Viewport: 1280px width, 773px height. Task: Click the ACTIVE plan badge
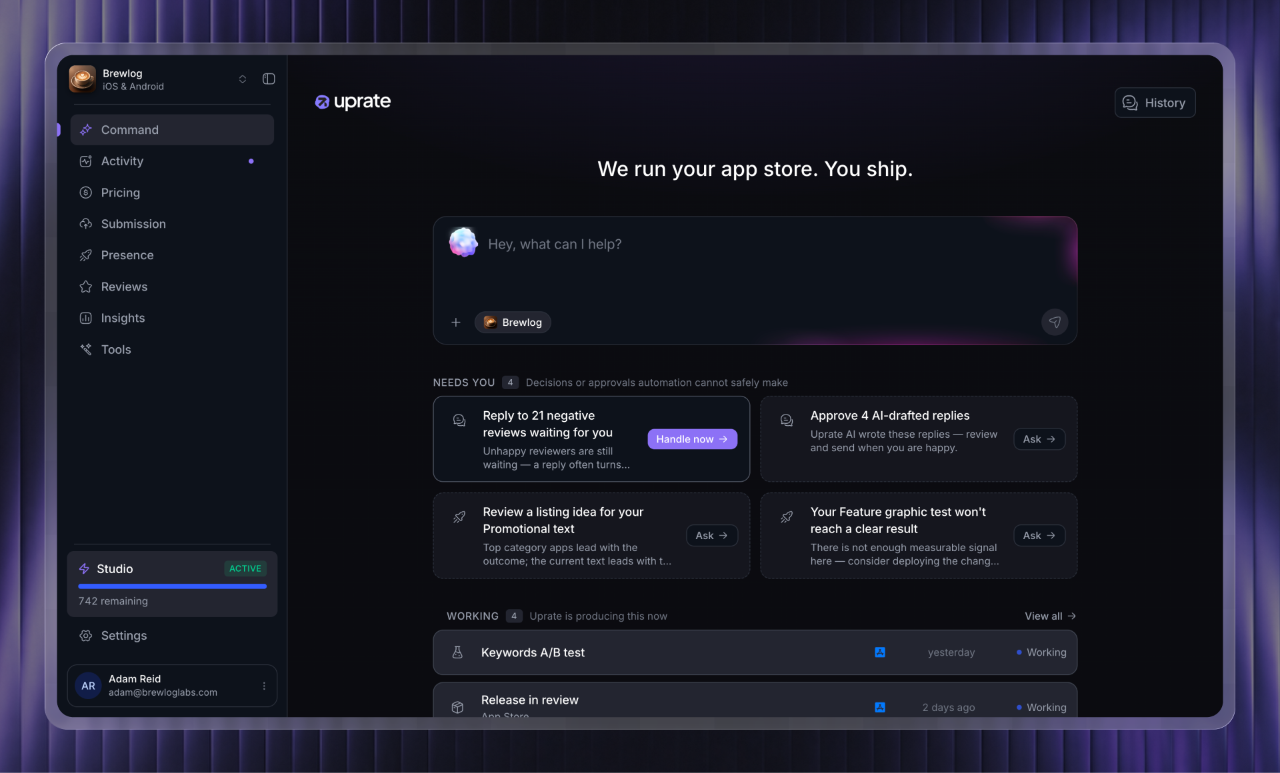click(x=245, y=569)
